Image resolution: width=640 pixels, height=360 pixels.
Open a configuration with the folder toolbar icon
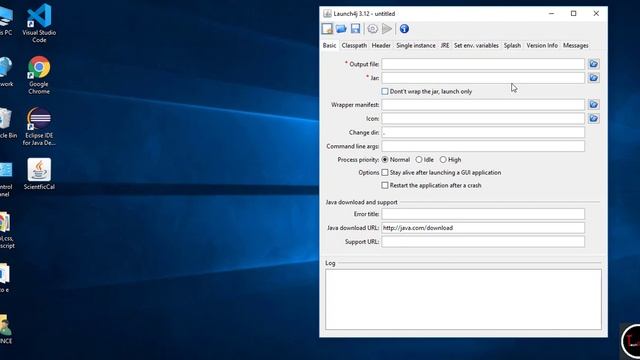coord(341,29)
